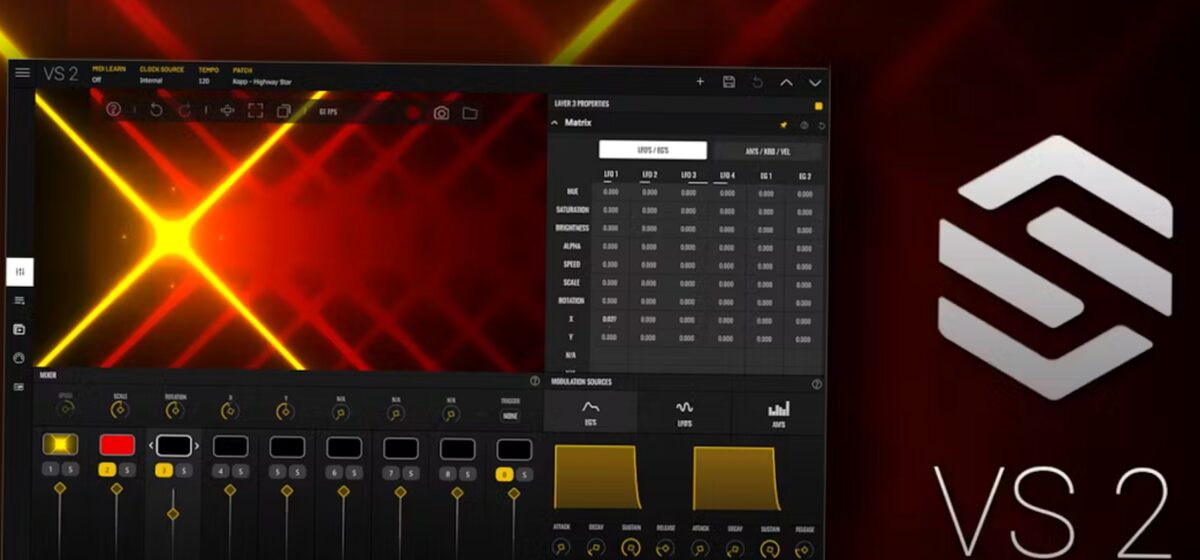This screenshot has height=560, width=1200.
Task: Select layer 1 yellow cross thumbnail
Action: coord(60,445)
